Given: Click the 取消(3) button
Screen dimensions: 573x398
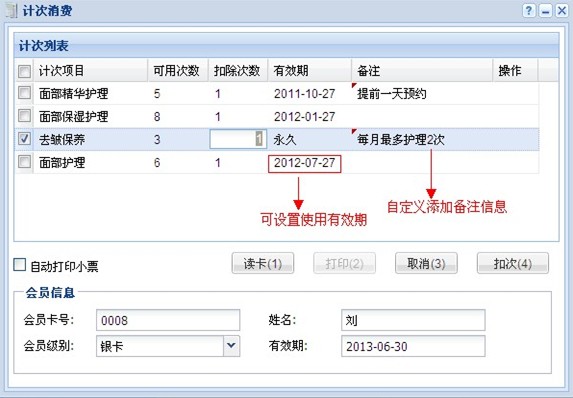Looking at the screenshot, I should 426,263.
